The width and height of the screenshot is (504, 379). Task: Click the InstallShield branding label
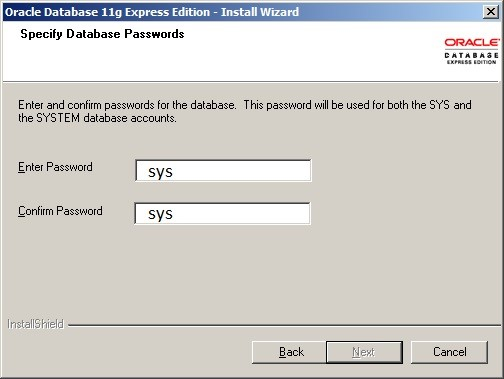(x=36, y=324)
